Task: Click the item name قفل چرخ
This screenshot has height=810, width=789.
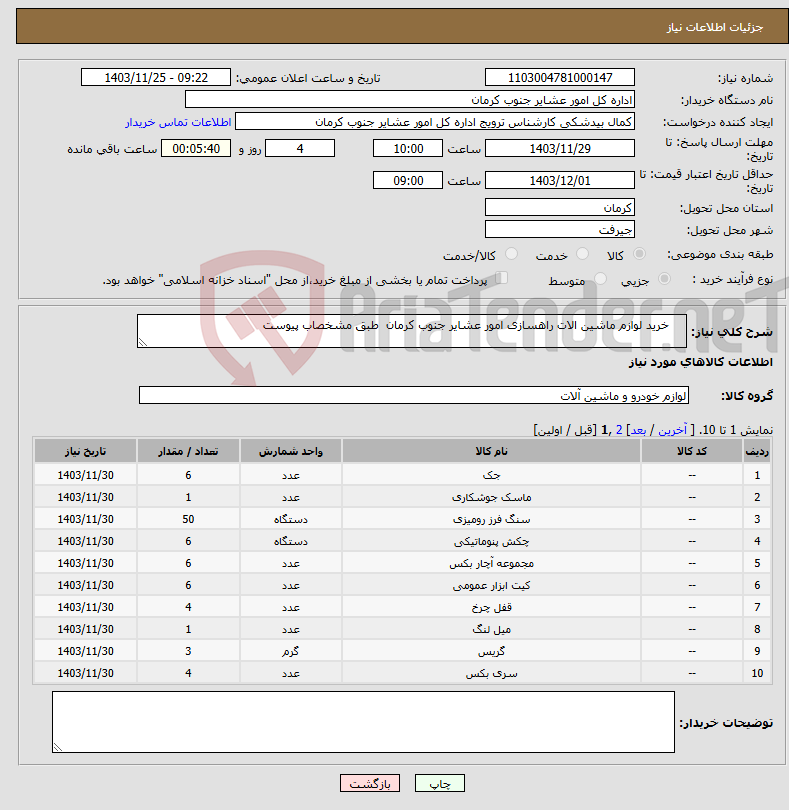Action: click(x=491, y=607)
